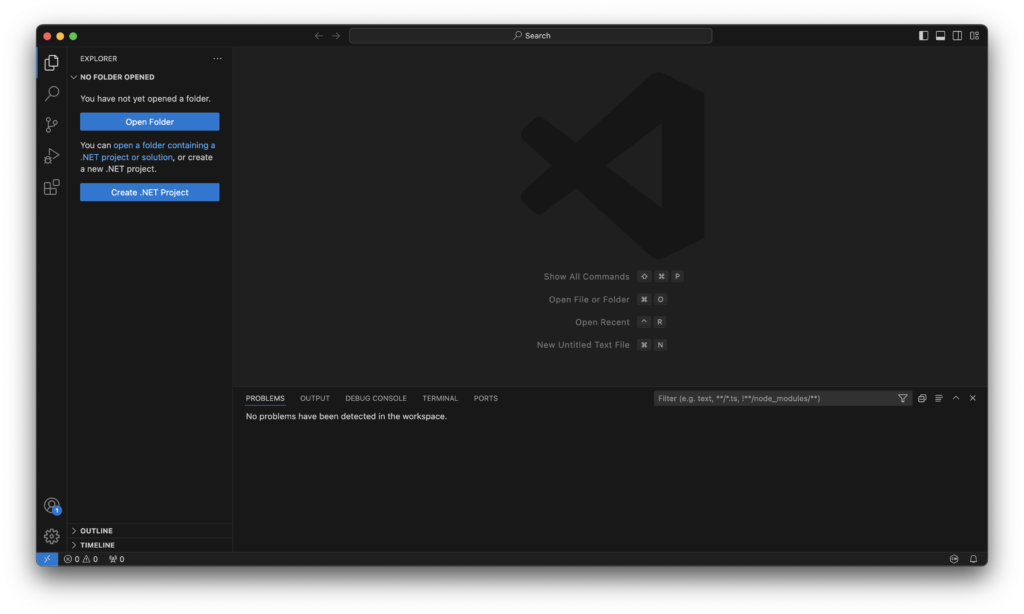Click the Create .NET Project button
1024x614 pixels.
149,192
